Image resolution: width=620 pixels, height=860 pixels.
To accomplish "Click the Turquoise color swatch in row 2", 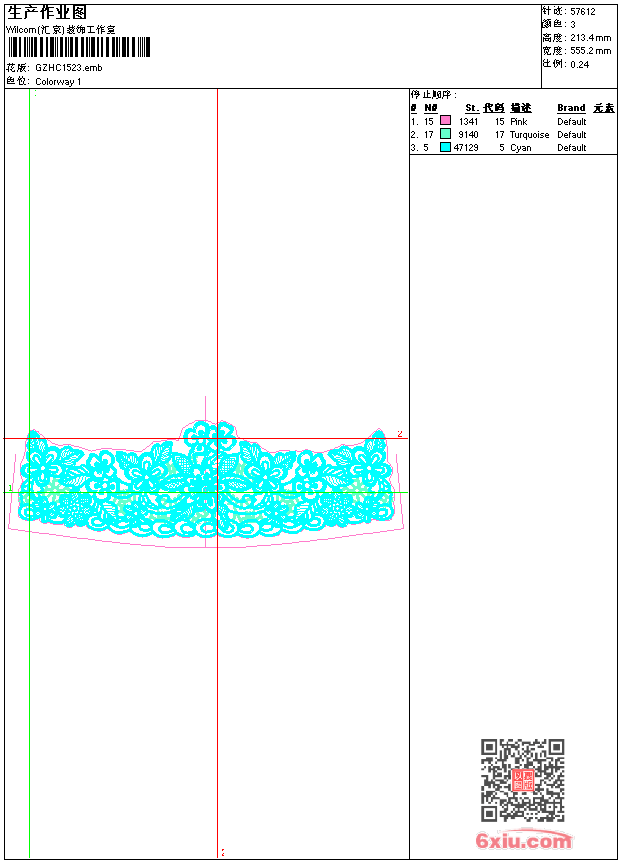I will coord(446,134).
